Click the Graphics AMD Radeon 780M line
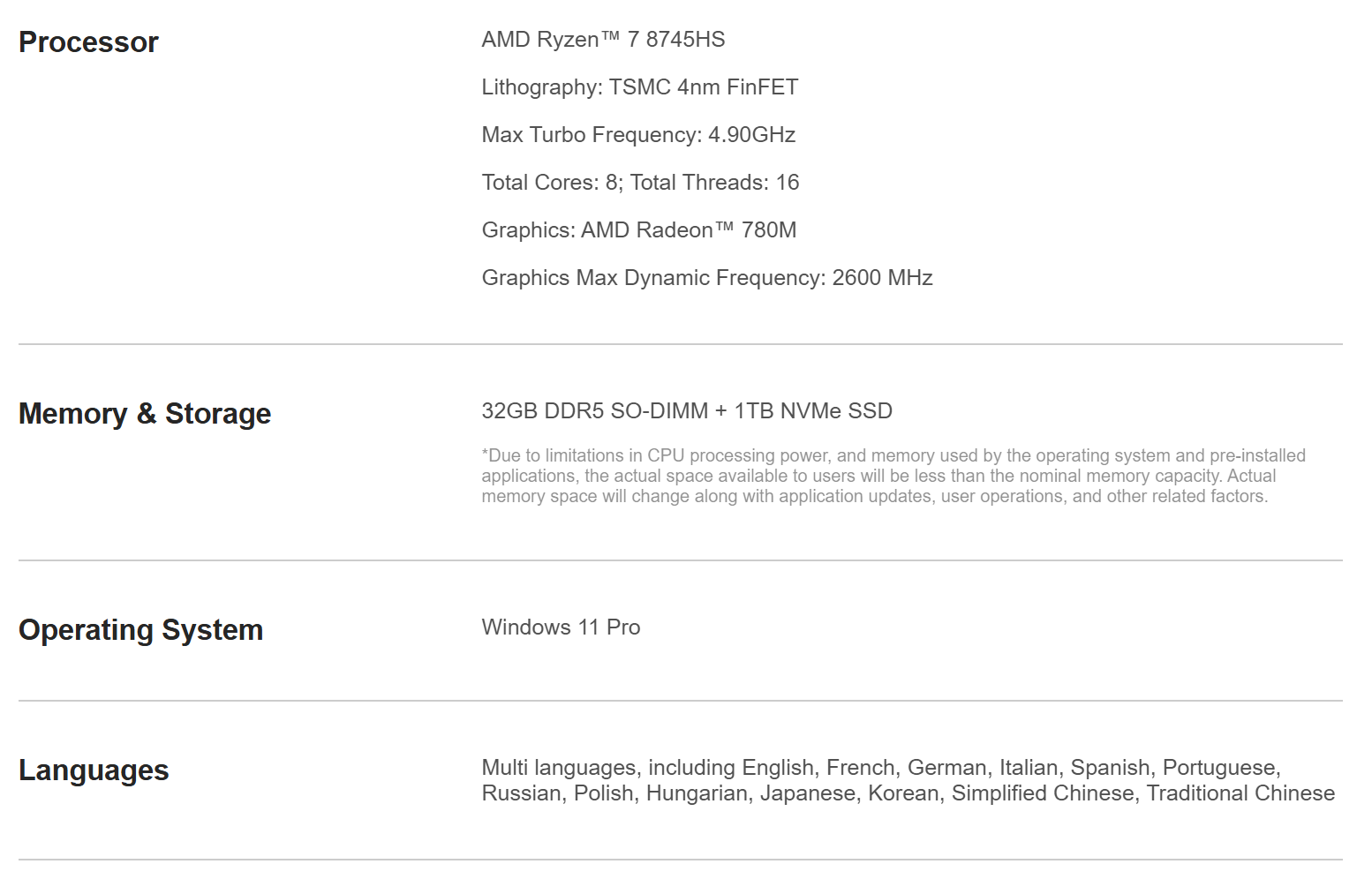The image size is (1372, 879). click(639, 230)
